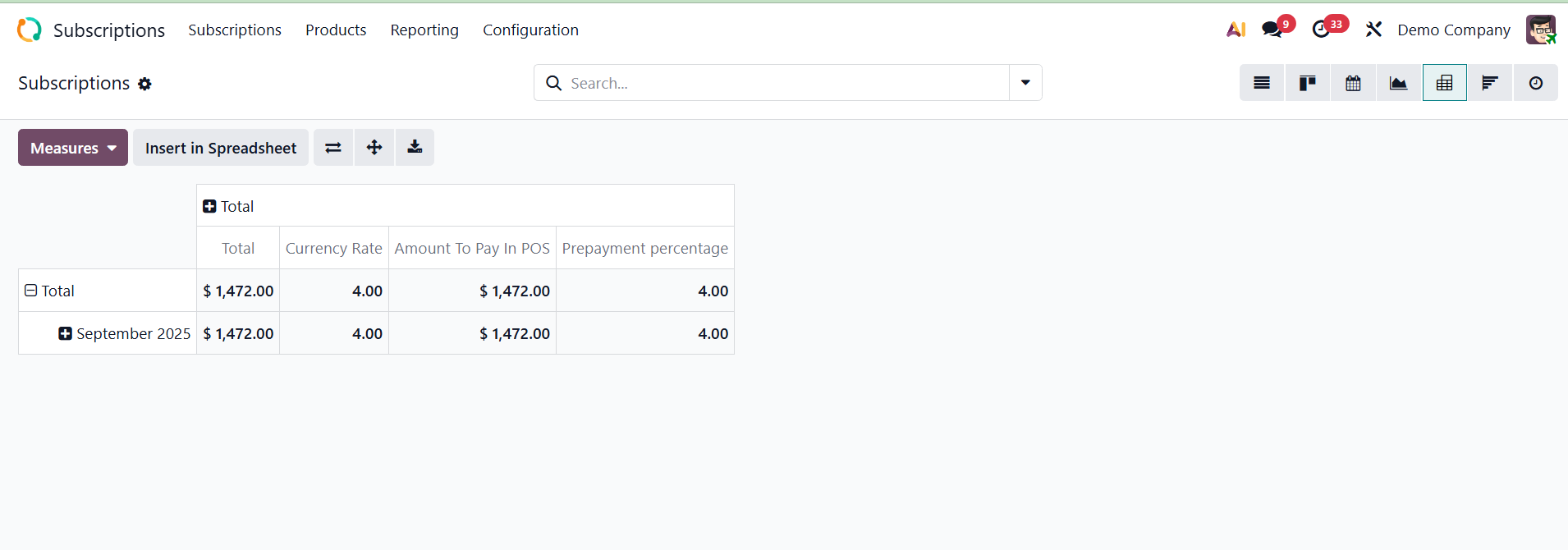This screenshot has height=550, width=1568.
Task: Toggle the search options dropdown arrow
Action: click(1025, 83)
